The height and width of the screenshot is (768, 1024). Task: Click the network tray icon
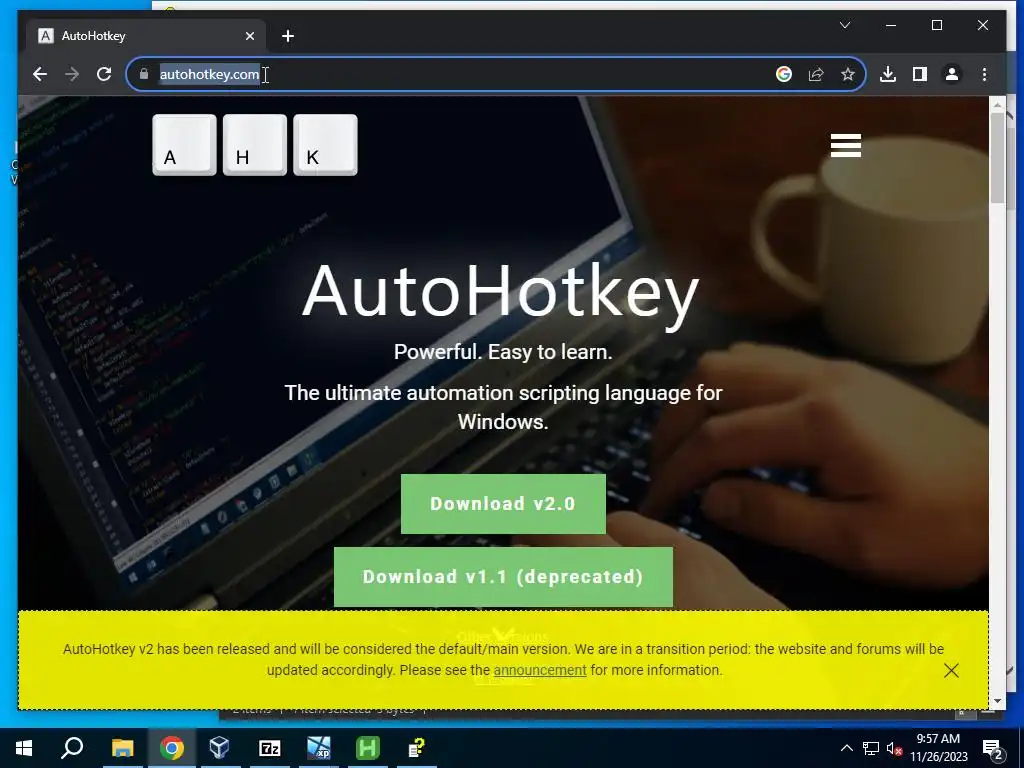click(x=871, y=748)
